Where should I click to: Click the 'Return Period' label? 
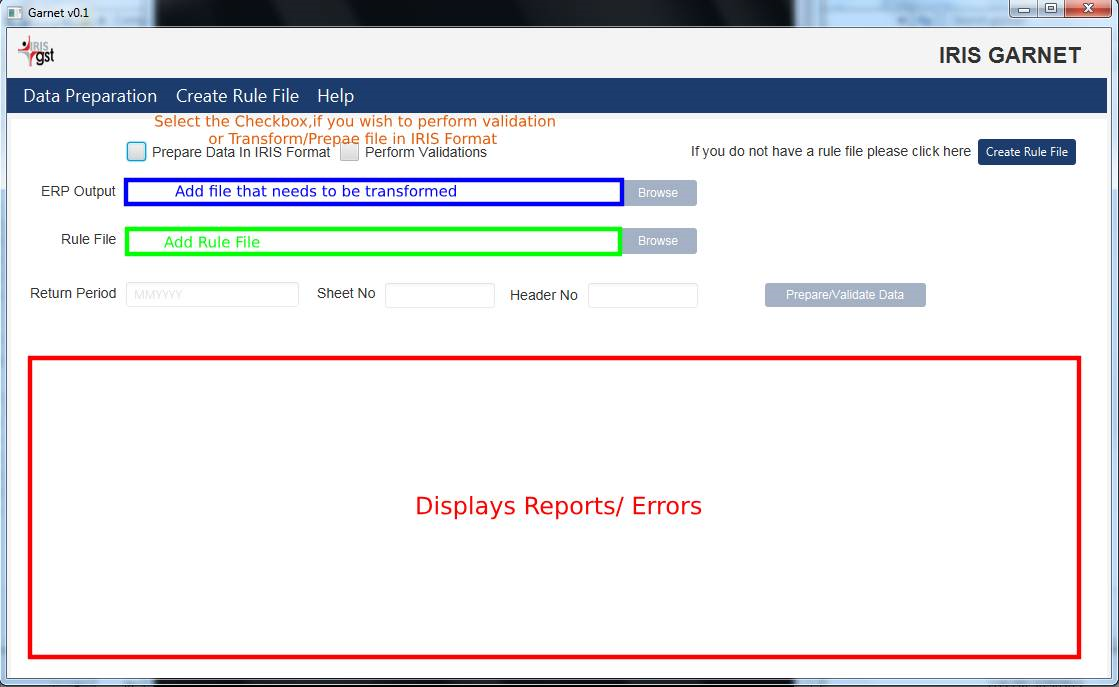pos(73,293)
